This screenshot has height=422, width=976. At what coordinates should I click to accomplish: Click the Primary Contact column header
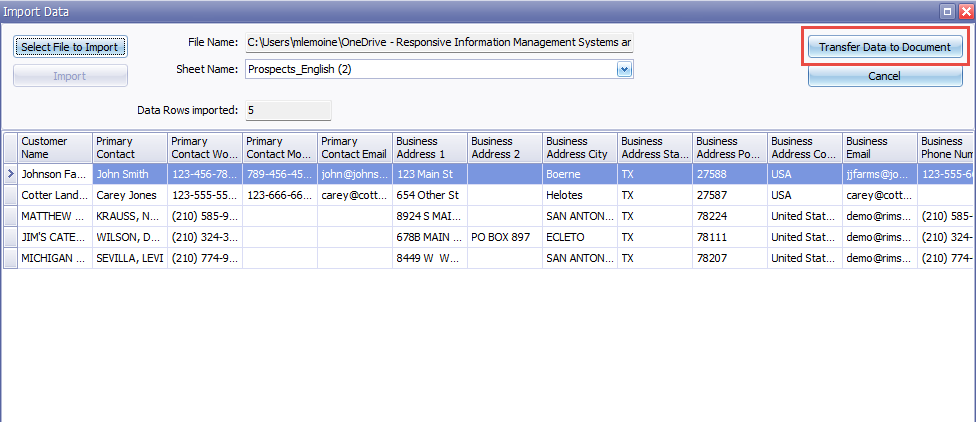click(x=129, y=148)
